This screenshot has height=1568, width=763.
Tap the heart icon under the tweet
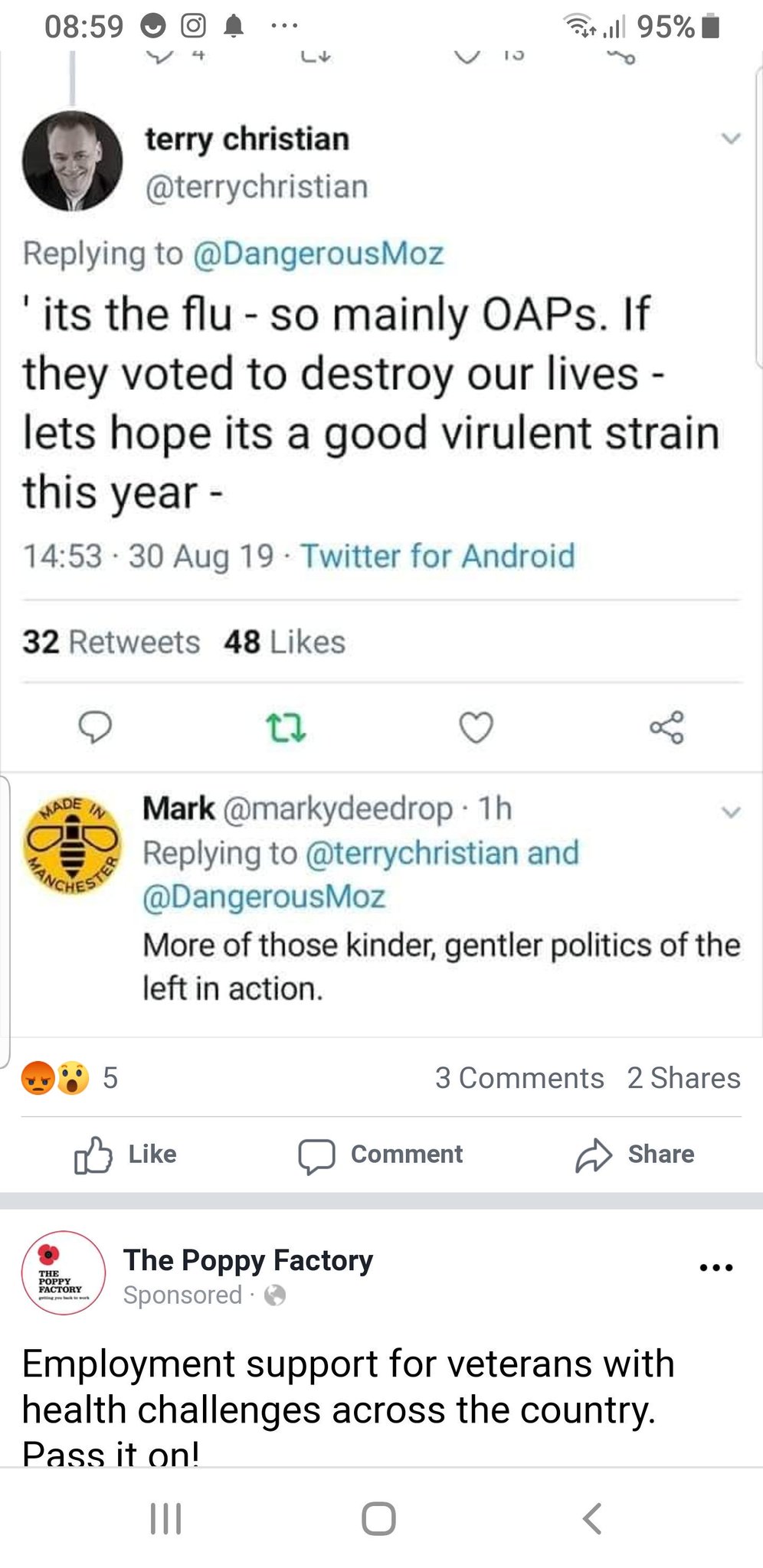(476, 727)
